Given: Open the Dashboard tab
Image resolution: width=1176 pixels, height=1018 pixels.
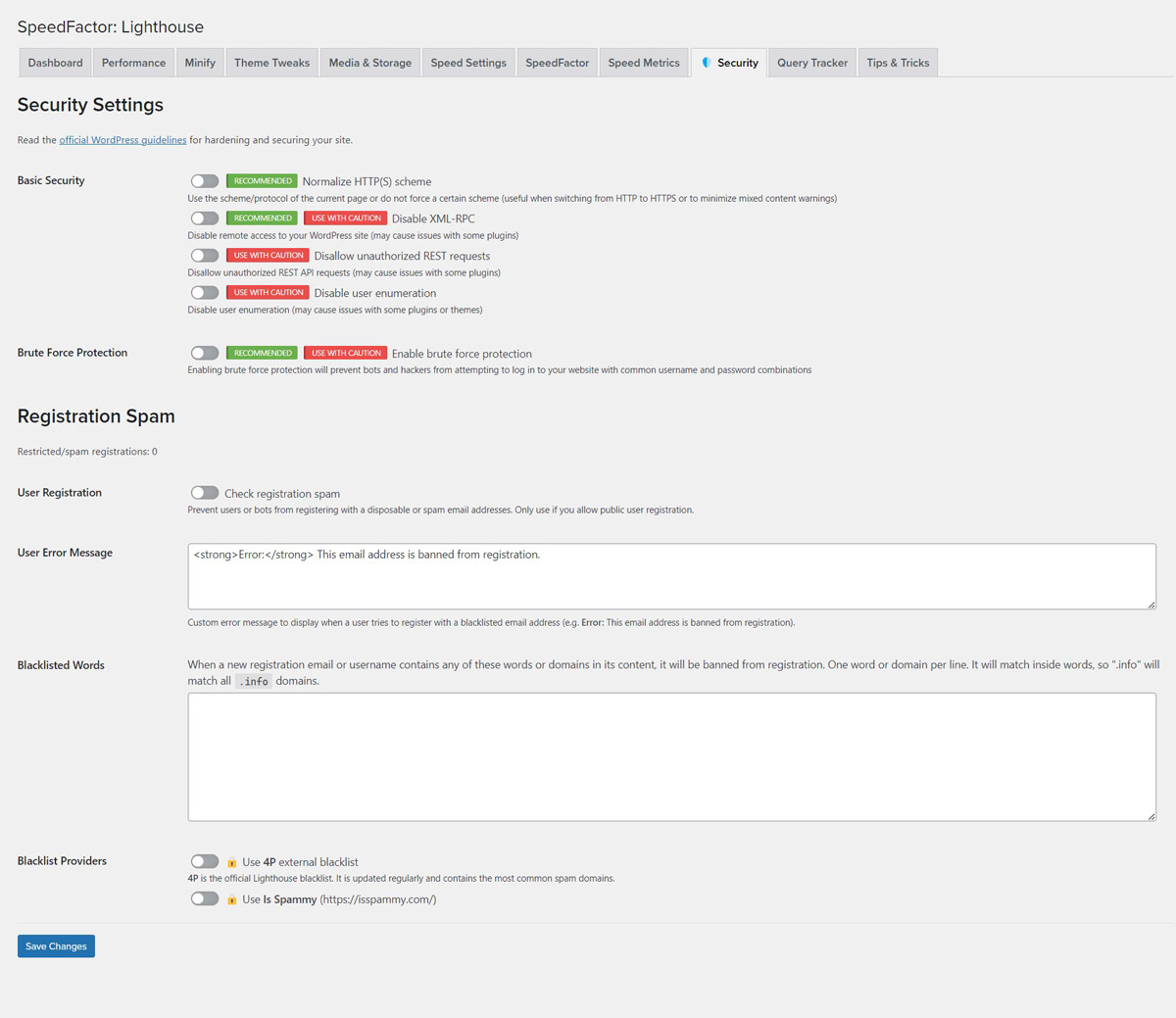Looking at the screenshot, I should point(56,63).
